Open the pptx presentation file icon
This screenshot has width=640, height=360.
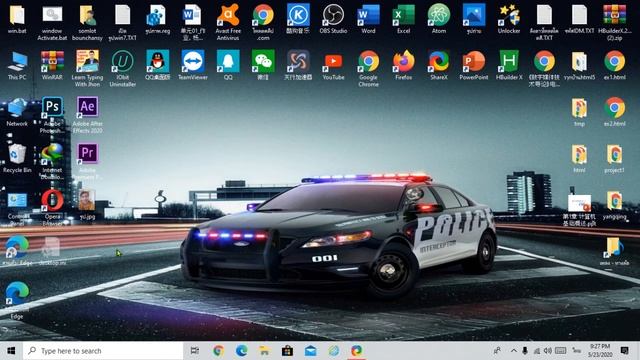(x=579, y=202)
